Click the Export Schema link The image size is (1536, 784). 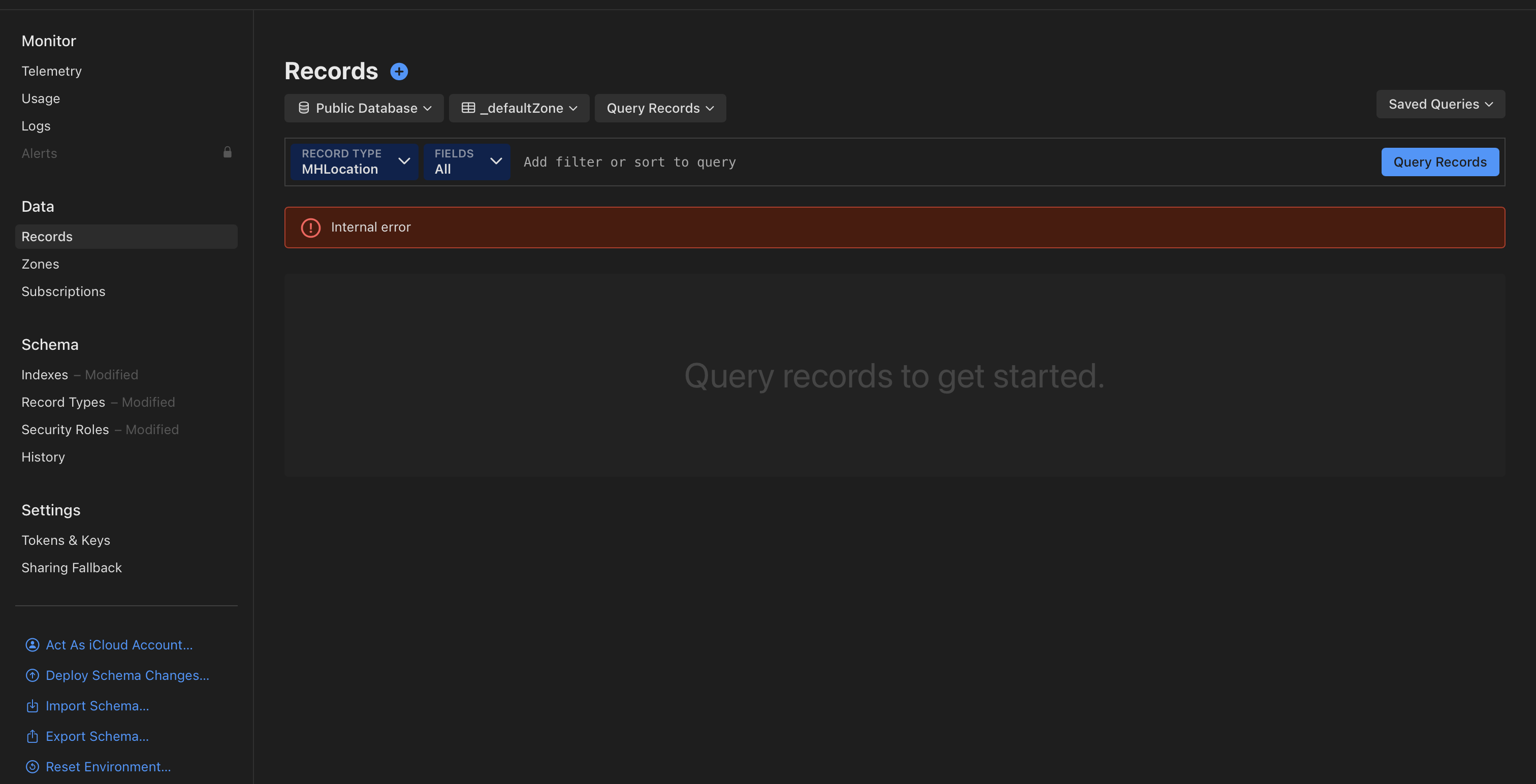[x=97, y=736]
